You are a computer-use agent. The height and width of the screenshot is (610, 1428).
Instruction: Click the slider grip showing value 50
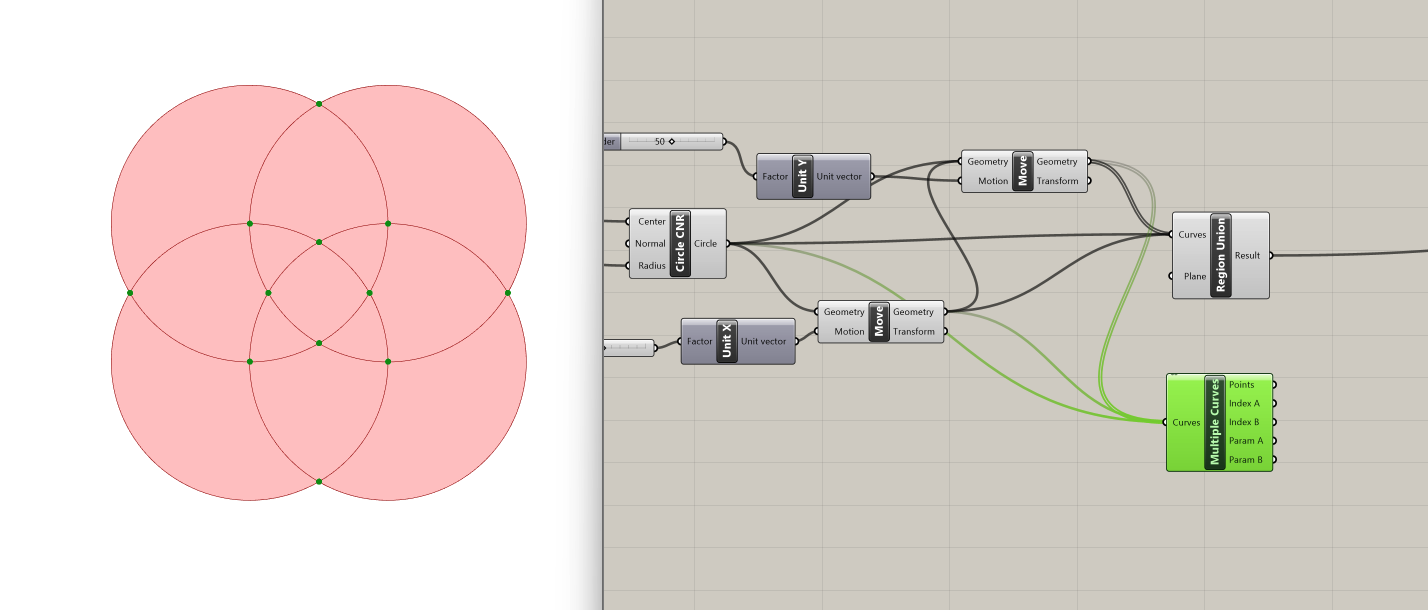[x=672, y=142]
